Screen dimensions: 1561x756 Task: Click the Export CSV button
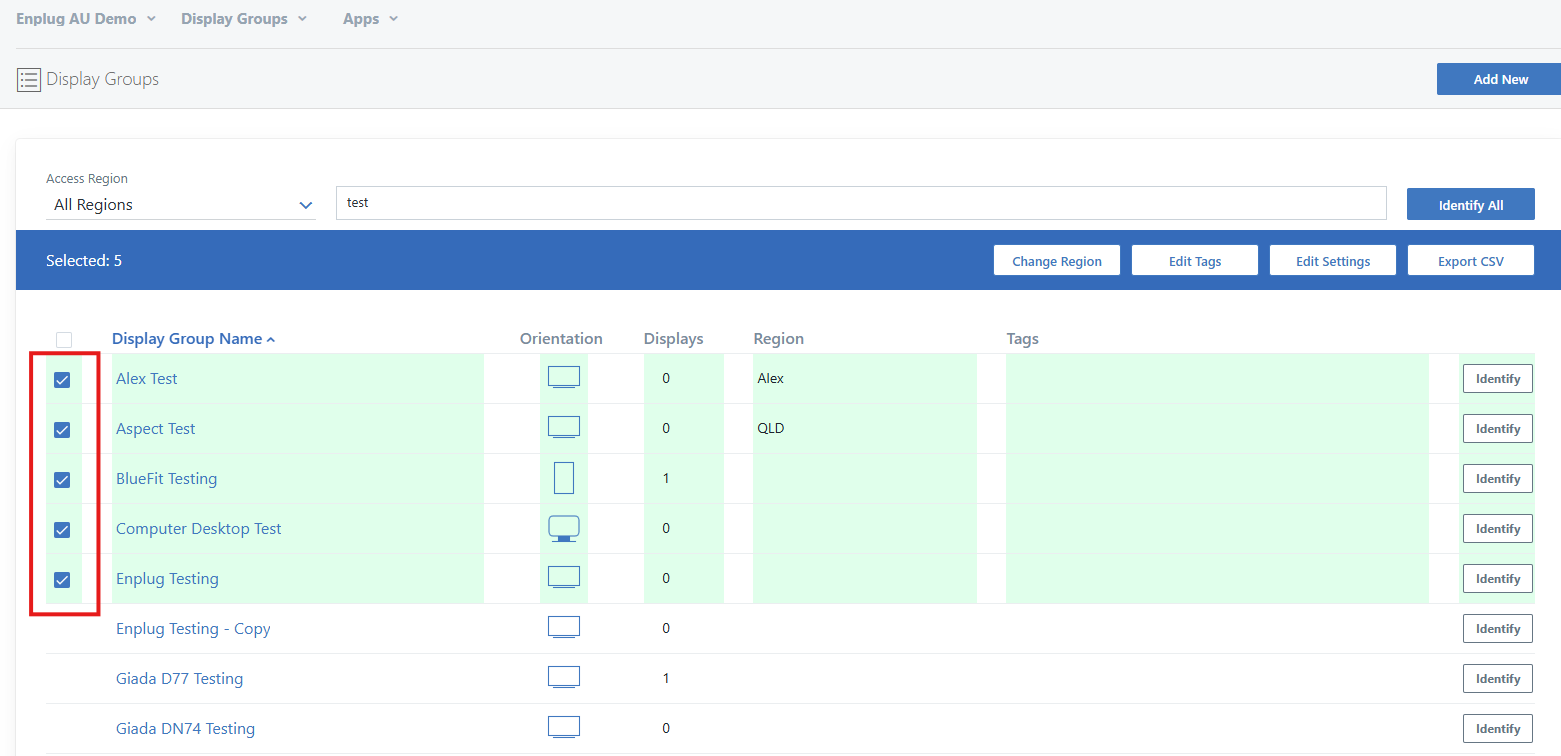point(1470,261)
